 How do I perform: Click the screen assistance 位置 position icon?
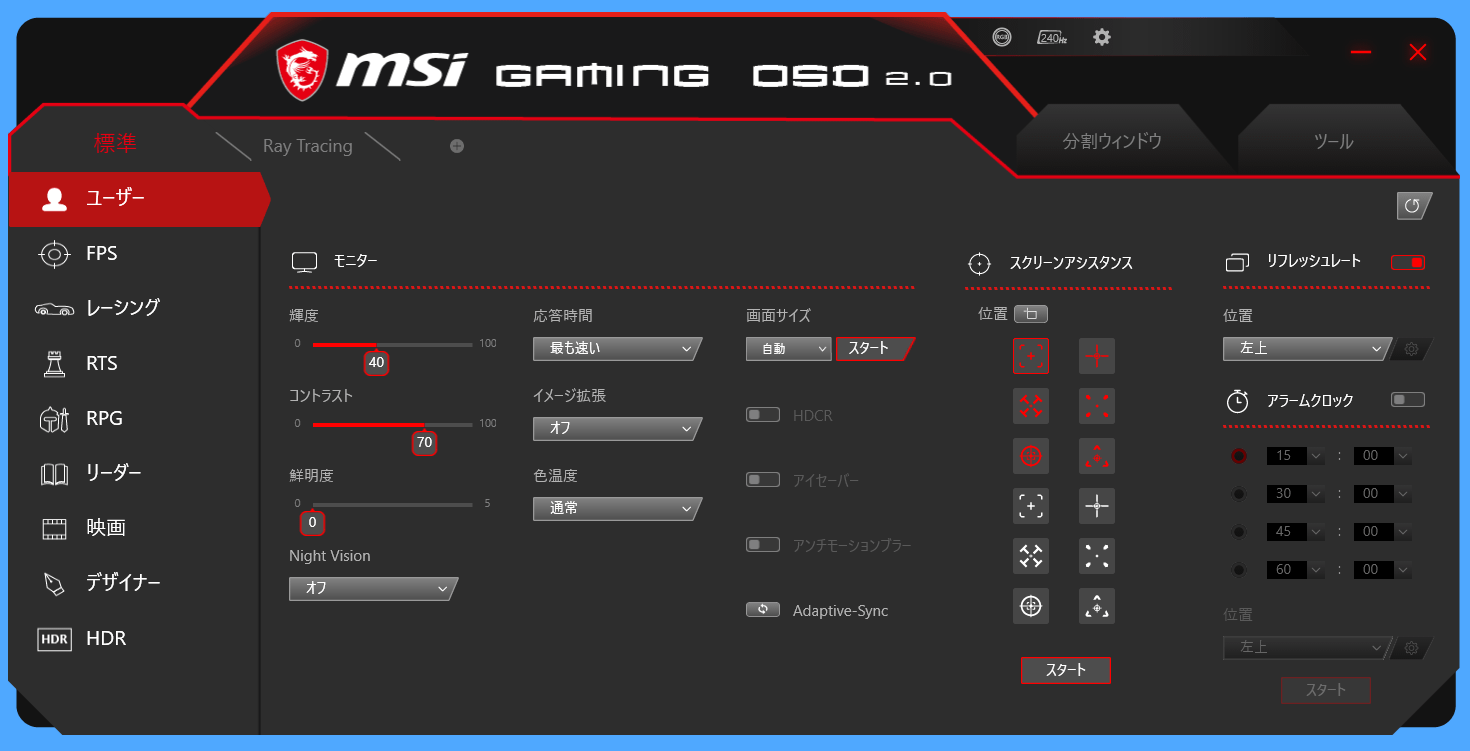(x=1031, y=314)
